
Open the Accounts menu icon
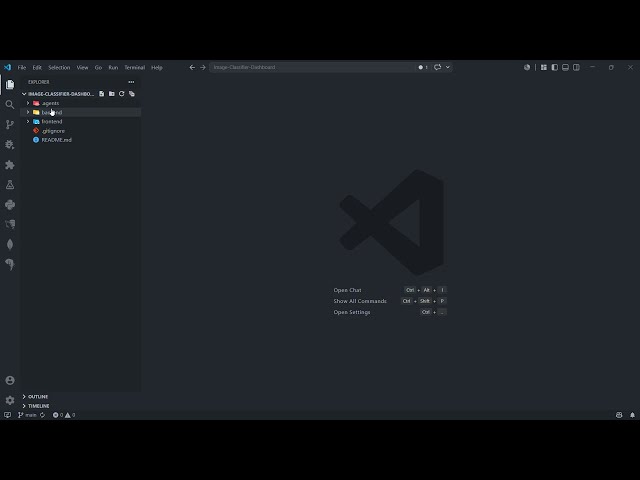click(10, 380)
